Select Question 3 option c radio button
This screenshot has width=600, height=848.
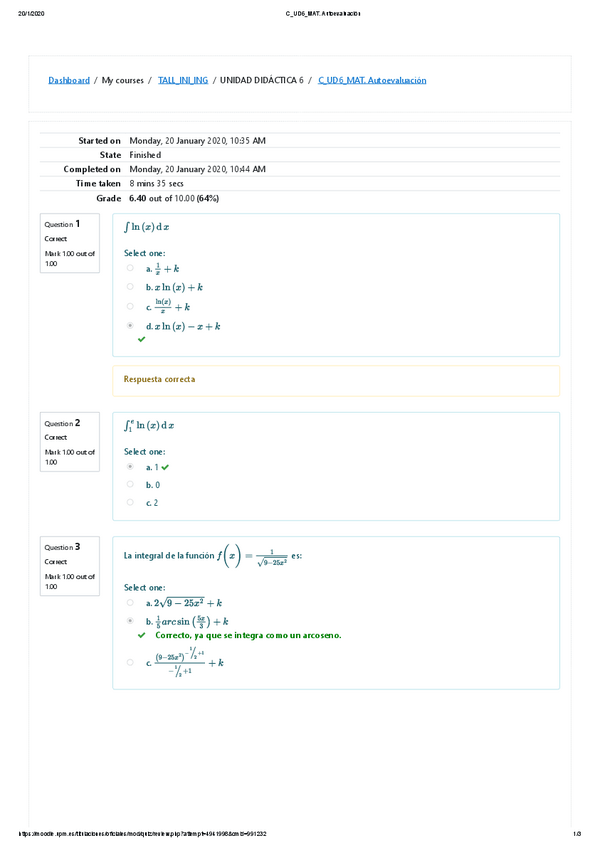[x=130, y=662]
